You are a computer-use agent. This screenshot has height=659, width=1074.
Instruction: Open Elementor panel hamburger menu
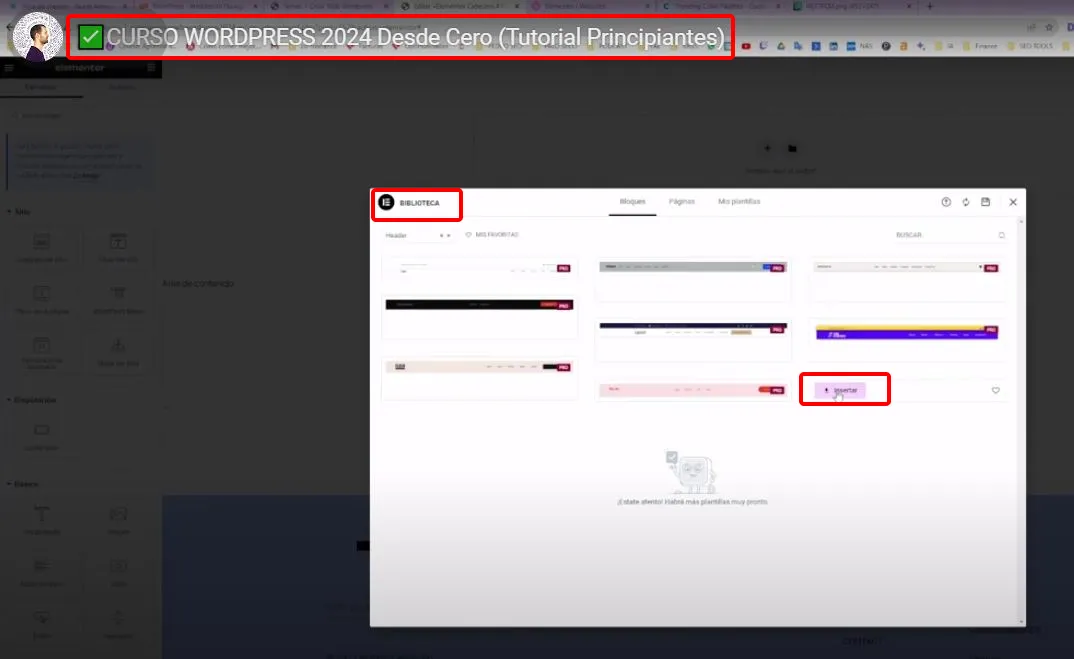click(x=9, y=68)
